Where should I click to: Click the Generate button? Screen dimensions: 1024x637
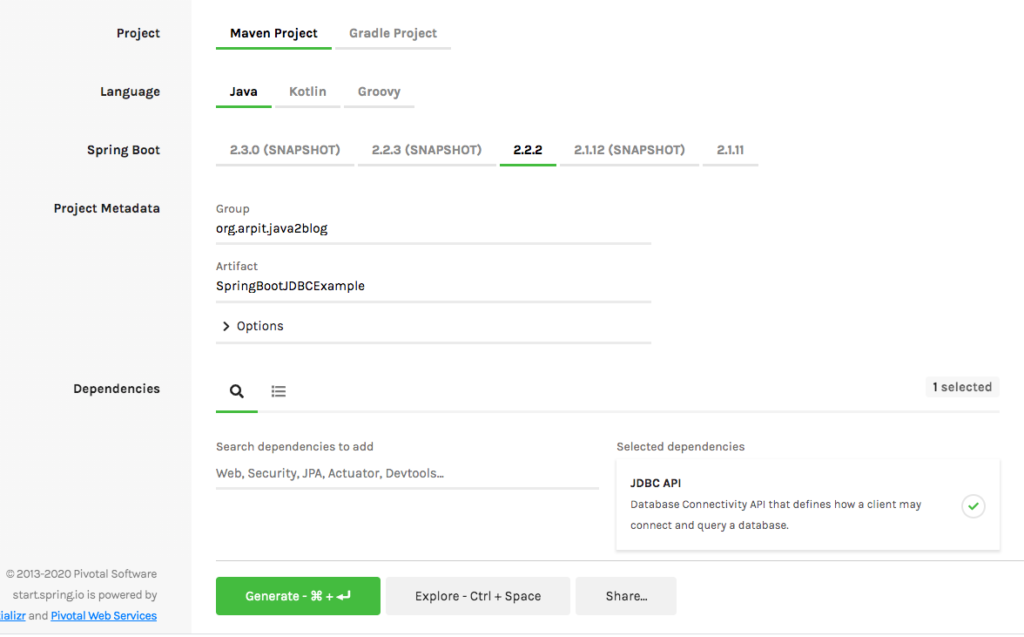(297, 595)
